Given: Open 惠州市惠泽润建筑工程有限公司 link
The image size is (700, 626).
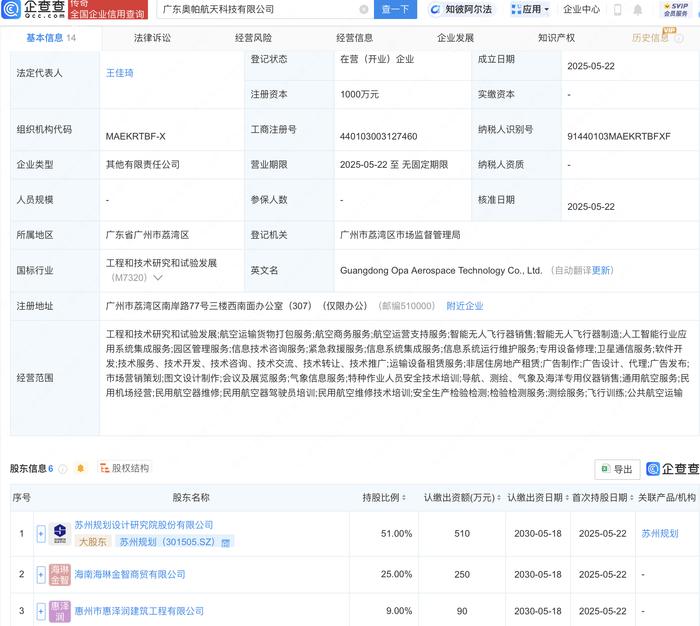Looking at the screenshot, I should coord(139,611).
